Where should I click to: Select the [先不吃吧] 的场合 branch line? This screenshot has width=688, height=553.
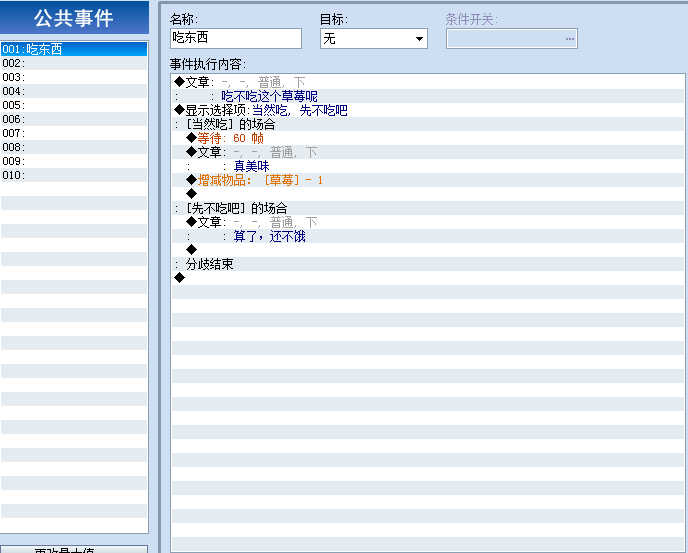[428, 208]
